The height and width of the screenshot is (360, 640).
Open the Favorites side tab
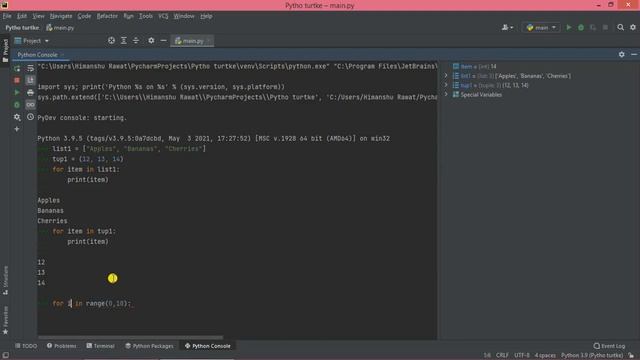(x=5, y=320)
